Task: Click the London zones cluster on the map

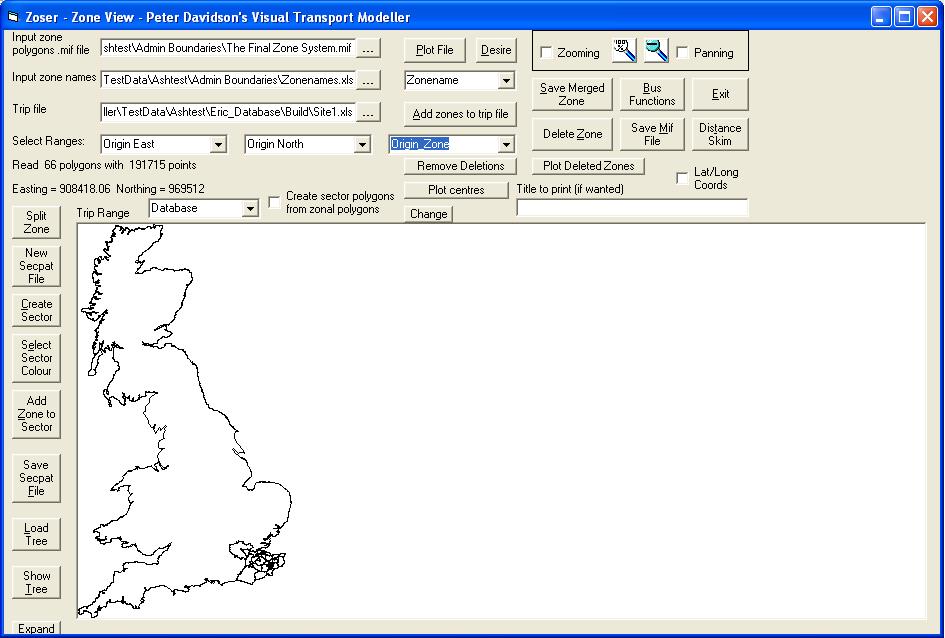Action: tap(261, 560)
